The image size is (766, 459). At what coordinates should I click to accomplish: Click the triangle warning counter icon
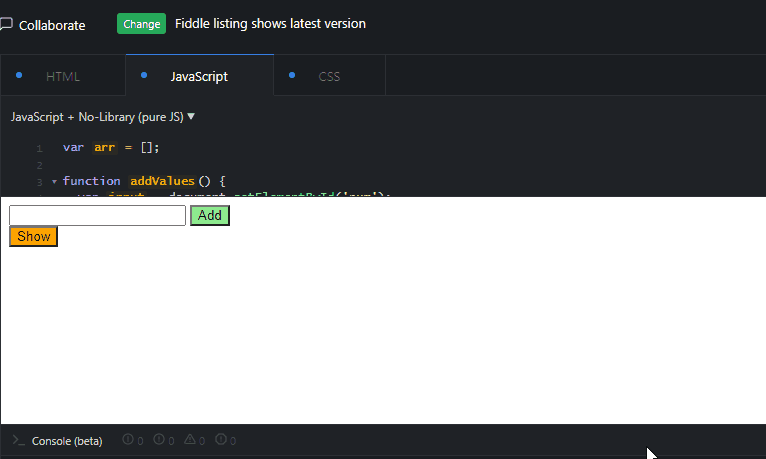190,439
